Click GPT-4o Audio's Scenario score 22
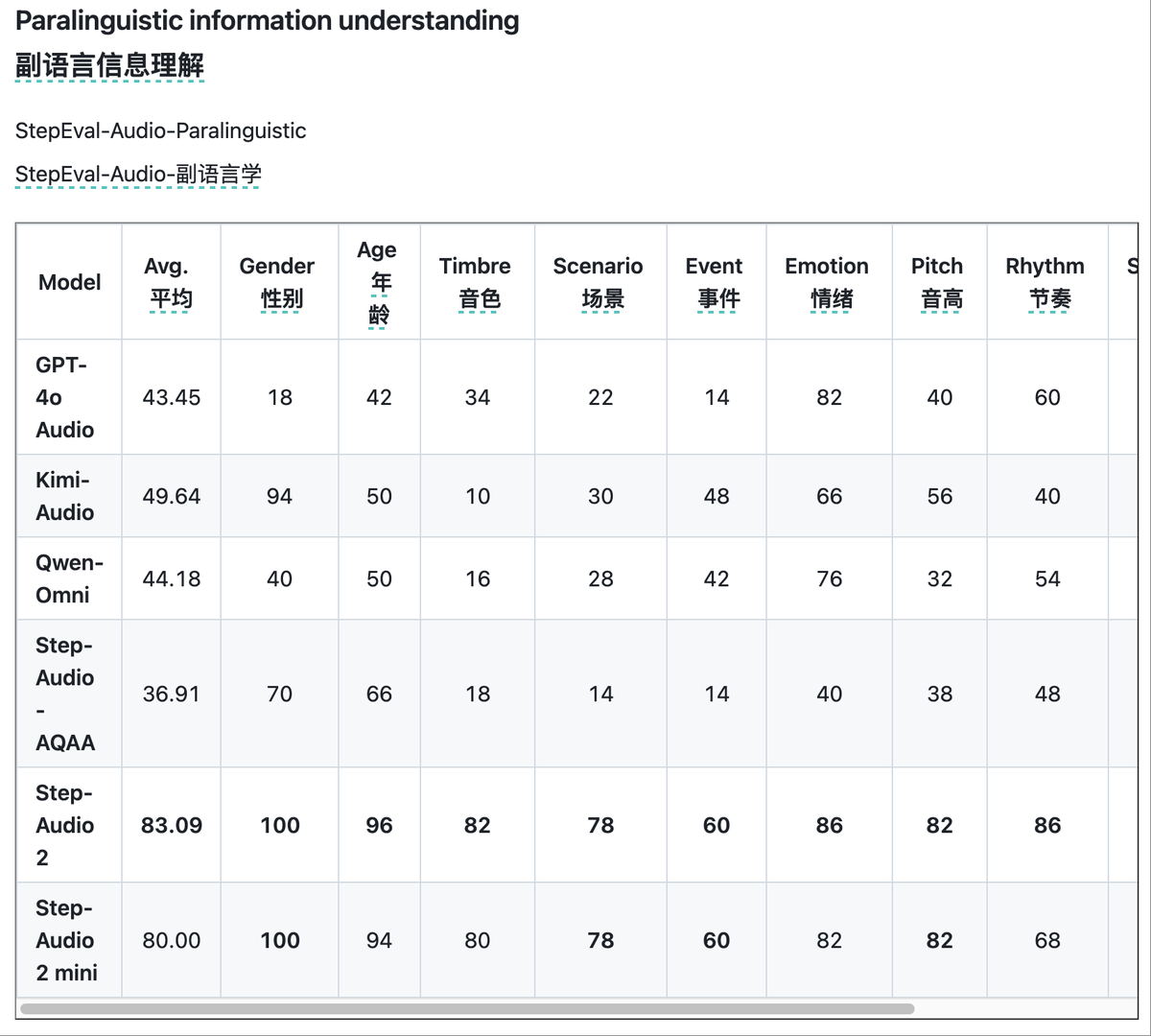The height and width of the screenshot is (1036, 1151). pyautogui.click(x=600, y=397)
